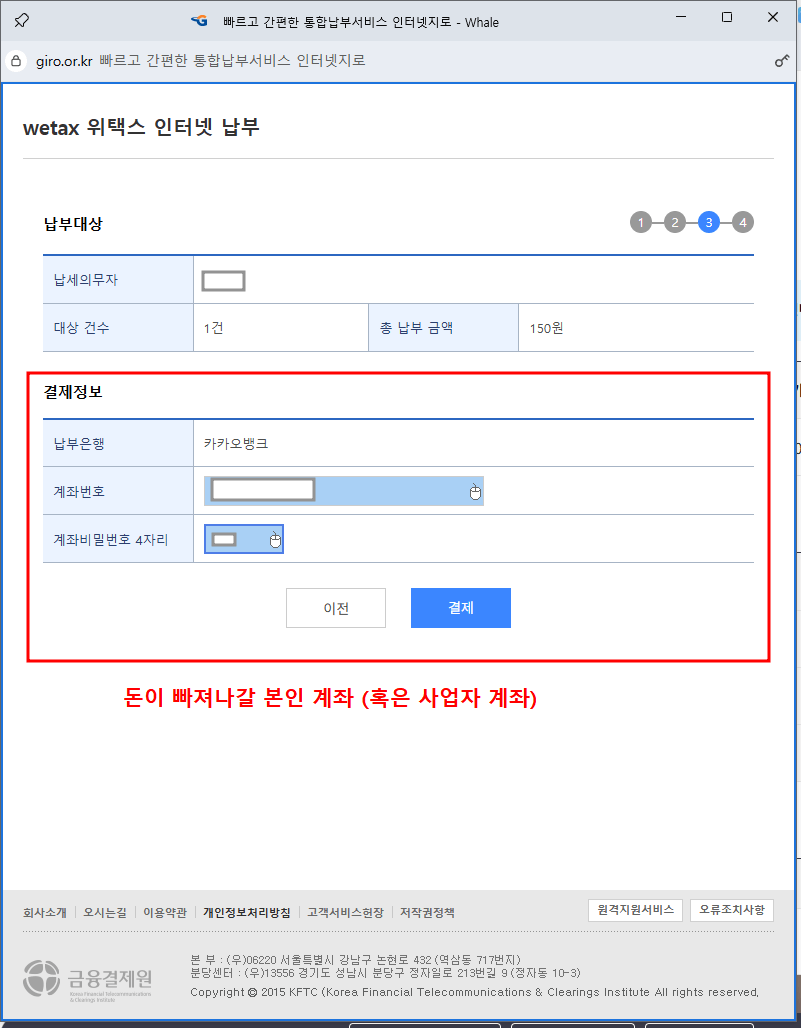The width and height of the screenshot is (801, 1028).
Task: Open the 오시는길 directions link
Action: click(107, 912)
